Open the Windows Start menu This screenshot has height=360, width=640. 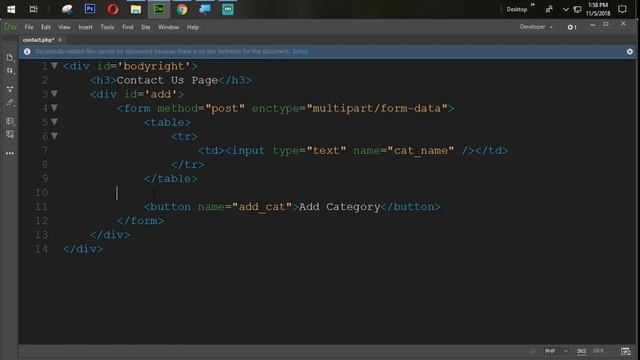pos(11,9)
